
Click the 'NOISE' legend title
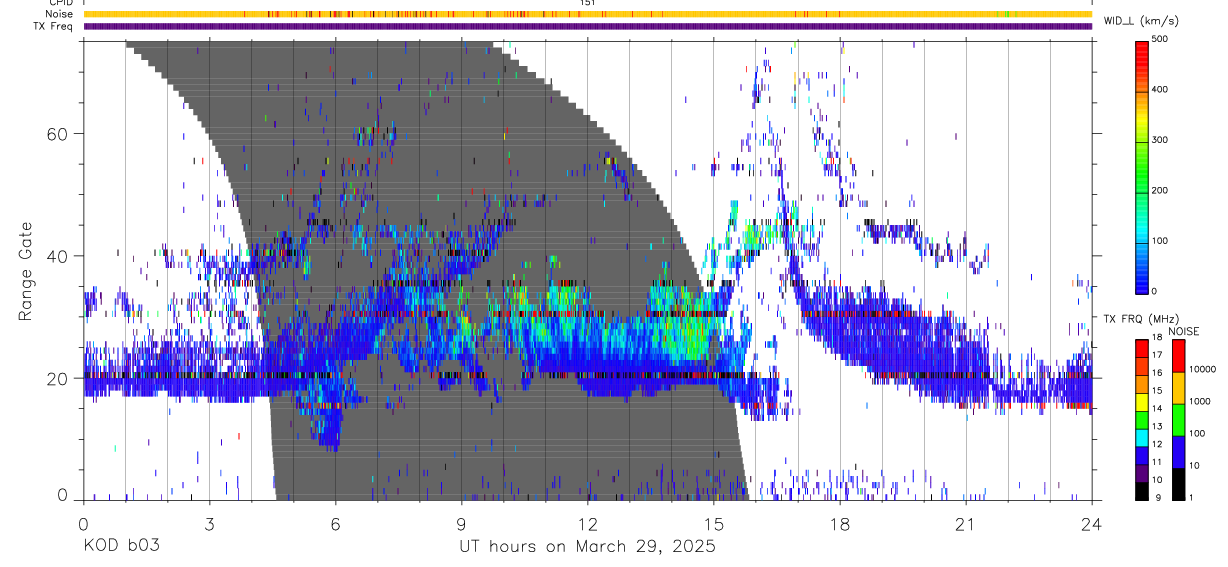pyautogui.click(x=1183, y=331)
